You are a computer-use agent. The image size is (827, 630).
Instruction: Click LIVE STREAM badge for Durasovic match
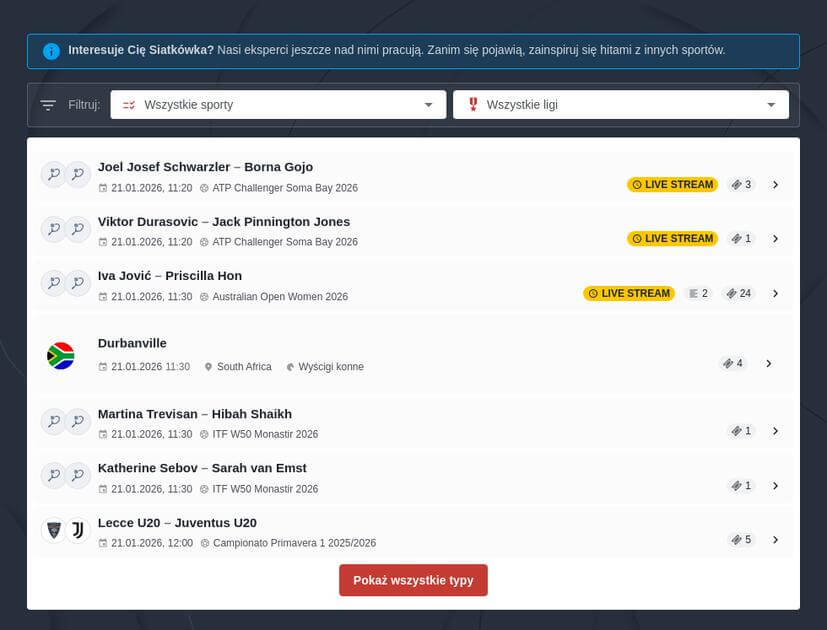[x=672, y=239]
